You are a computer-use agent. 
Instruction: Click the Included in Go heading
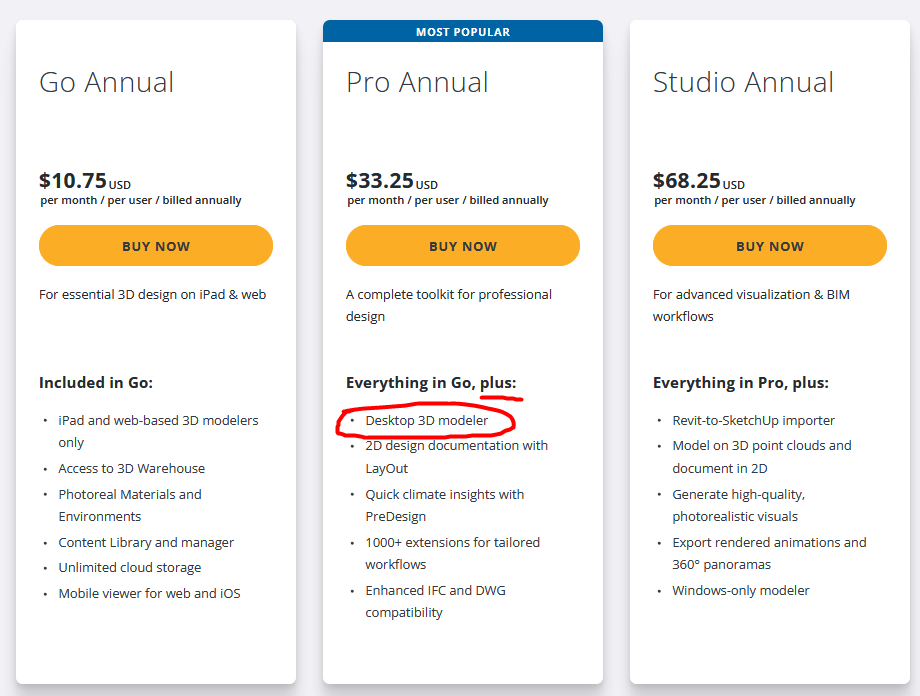point(96,382)
